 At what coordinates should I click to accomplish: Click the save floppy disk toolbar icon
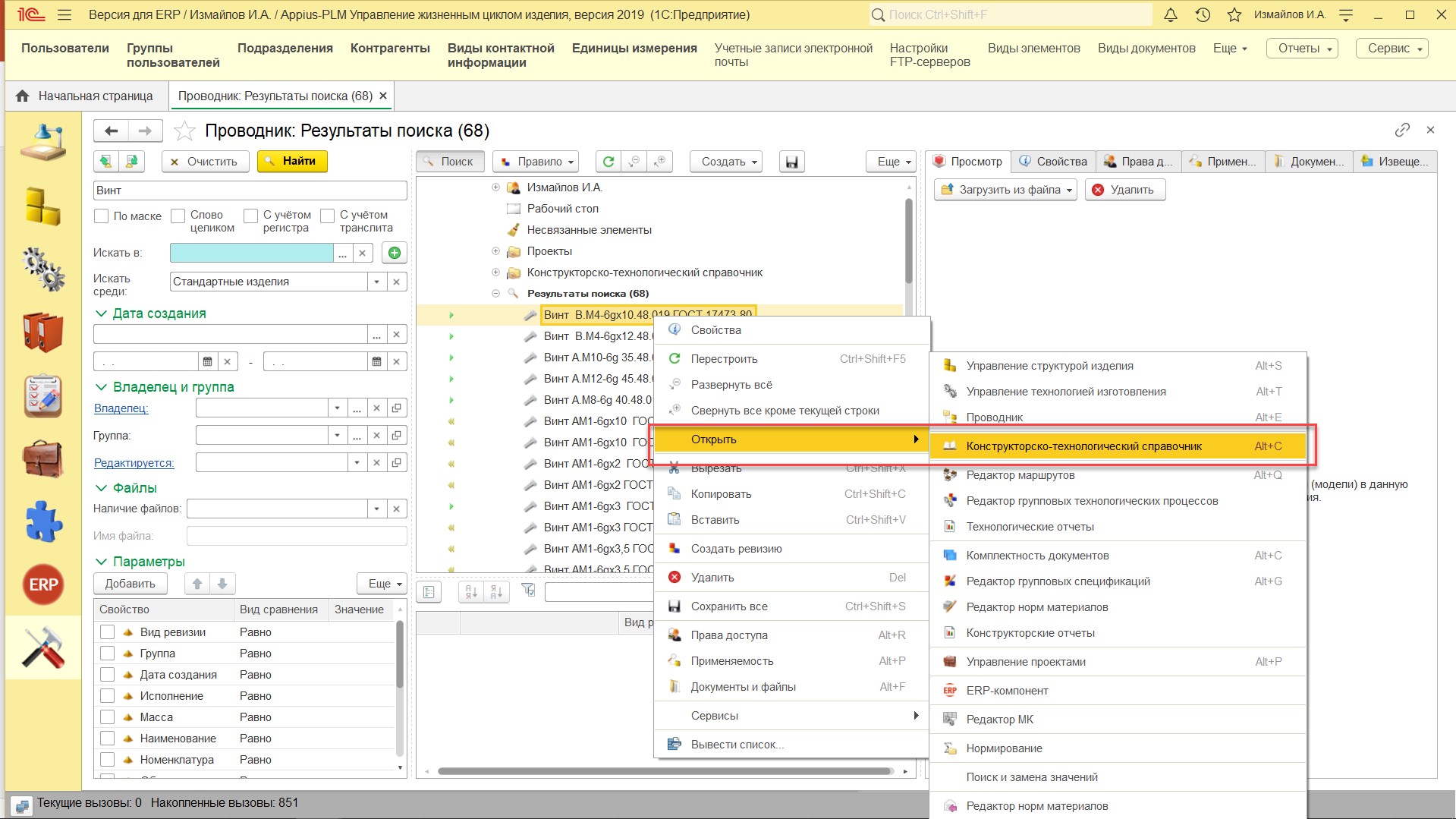[791, 162]
